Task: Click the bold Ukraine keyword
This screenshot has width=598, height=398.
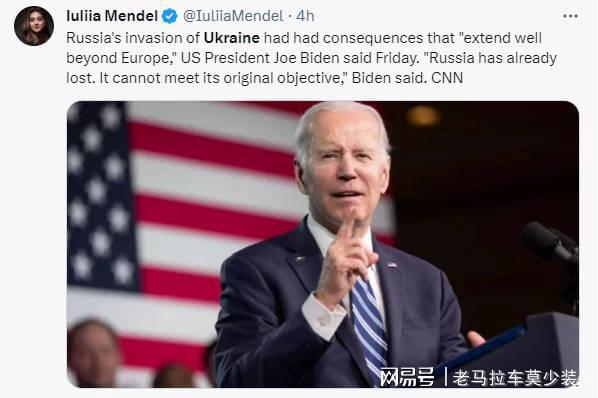Action: point(232,38)
